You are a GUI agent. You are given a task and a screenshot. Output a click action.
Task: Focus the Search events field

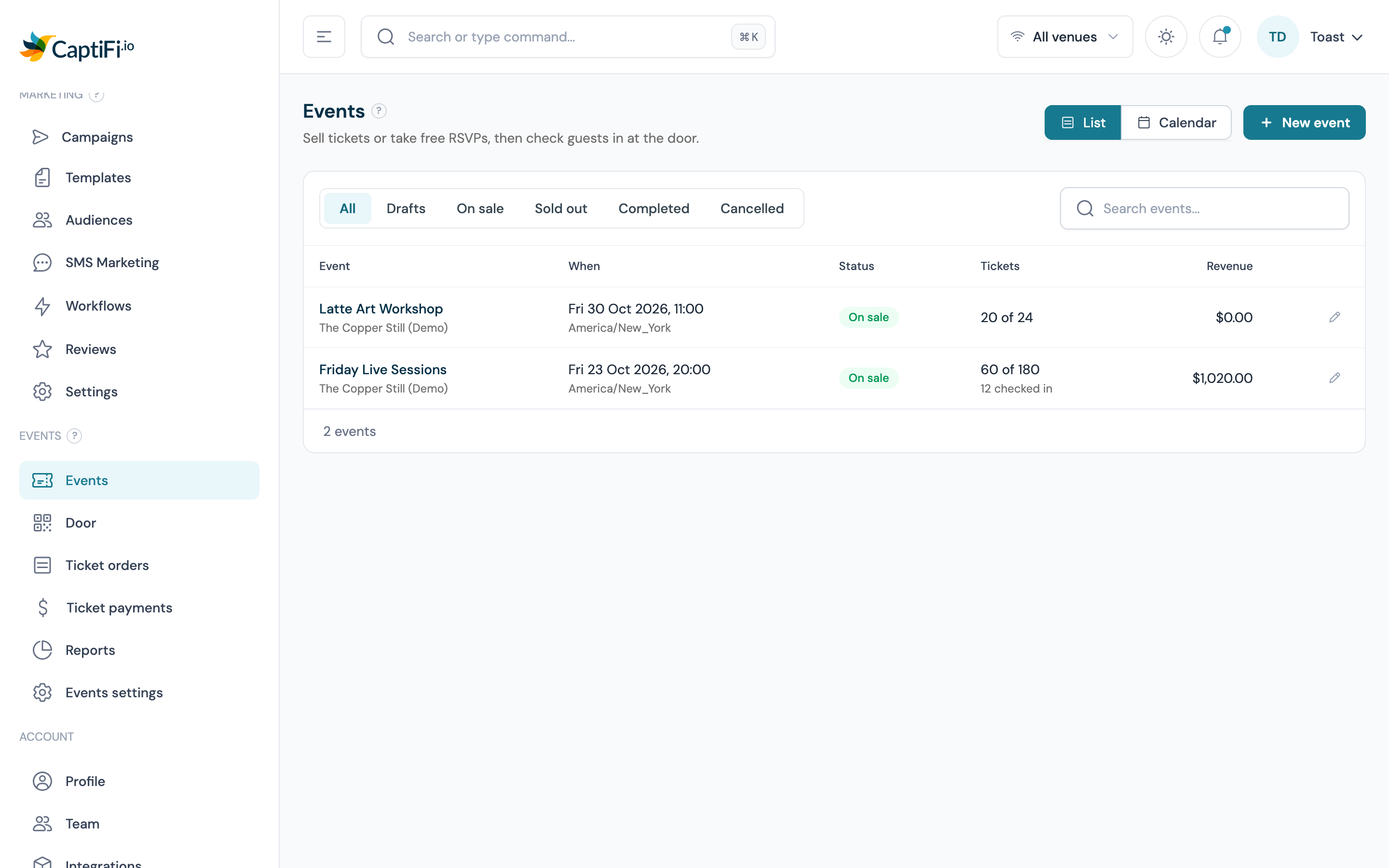1204,208
